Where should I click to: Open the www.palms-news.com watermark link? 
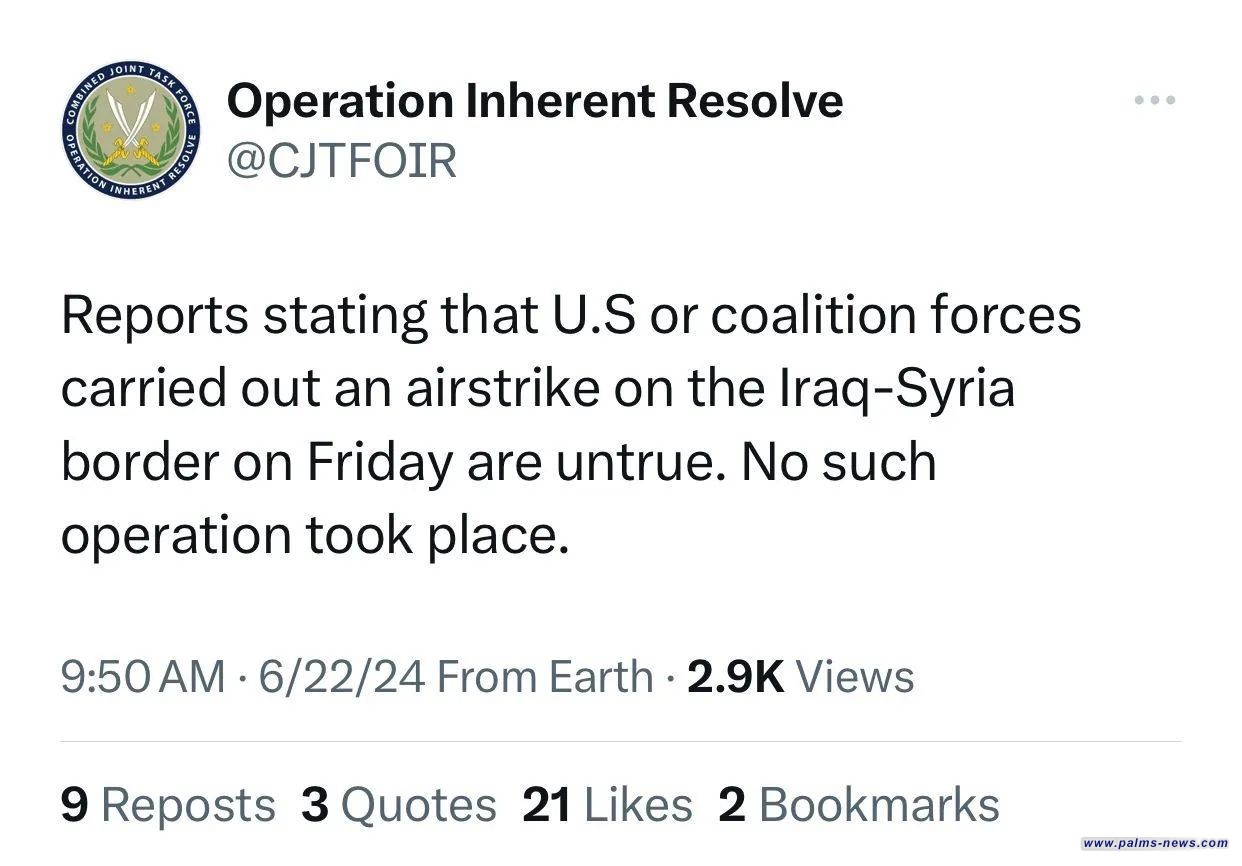pos(1155,843)
